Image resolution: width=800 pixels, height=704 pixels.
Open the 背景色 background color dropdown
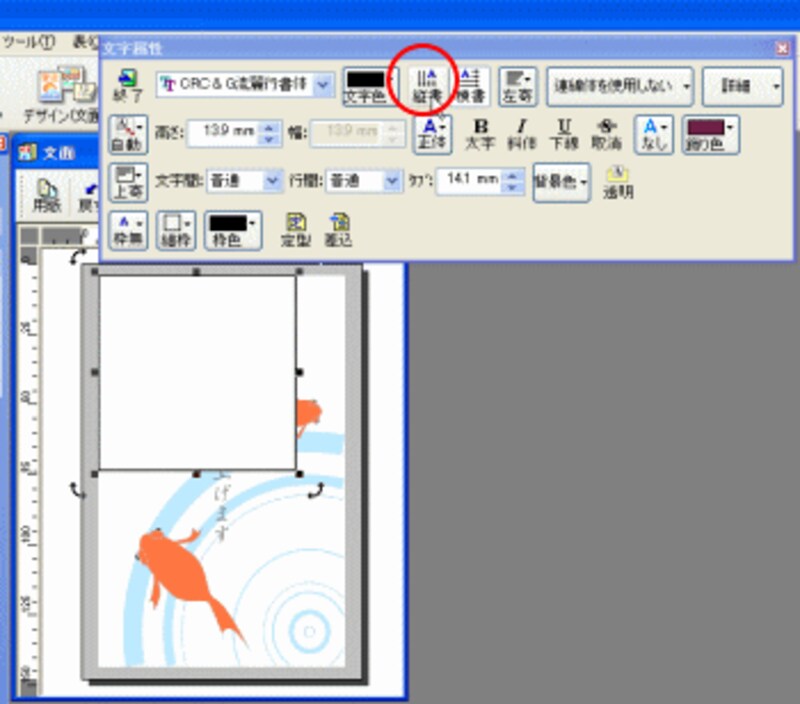tap(561, 183)
